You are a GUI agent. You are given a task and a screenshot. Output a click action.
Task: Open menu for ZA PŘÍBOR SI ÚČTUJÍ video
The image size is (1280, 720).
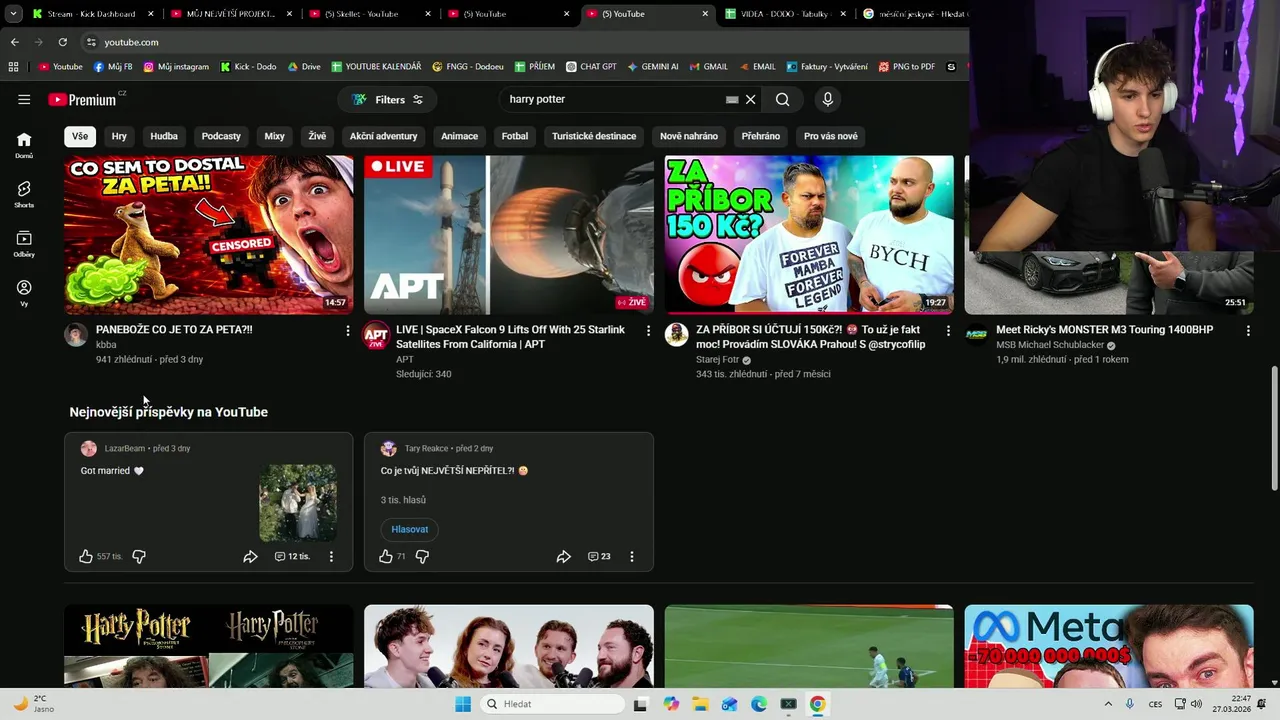(x=948, y=330)
